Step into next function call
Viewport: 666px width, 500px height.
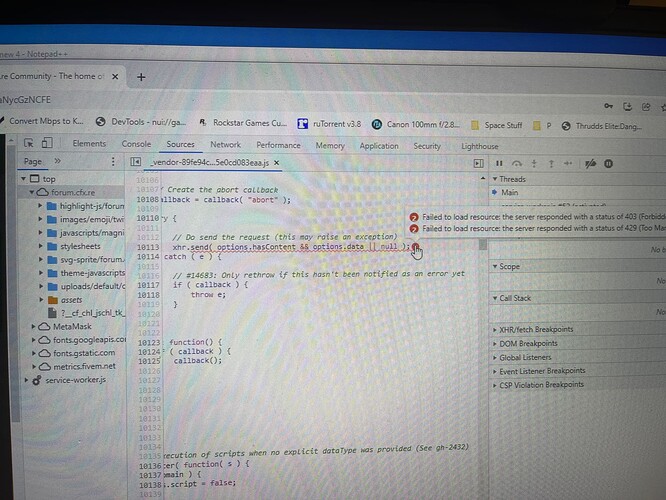pyautogui.click(x=534, y=164)
